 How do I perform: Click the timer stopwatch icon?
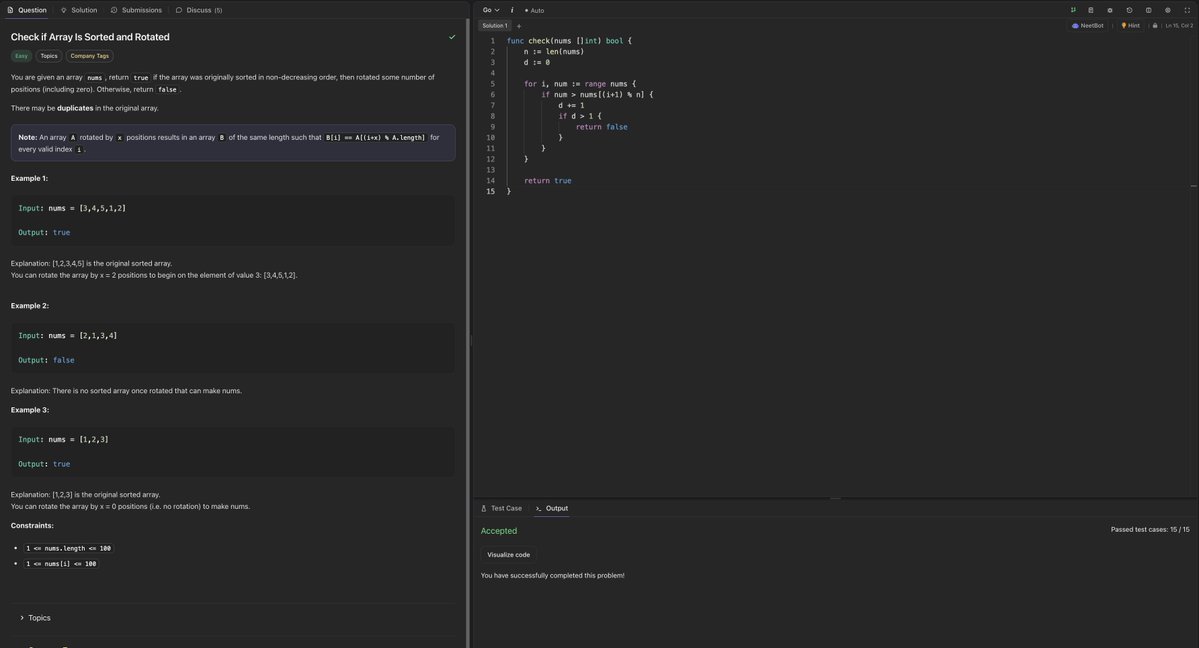1129,10
